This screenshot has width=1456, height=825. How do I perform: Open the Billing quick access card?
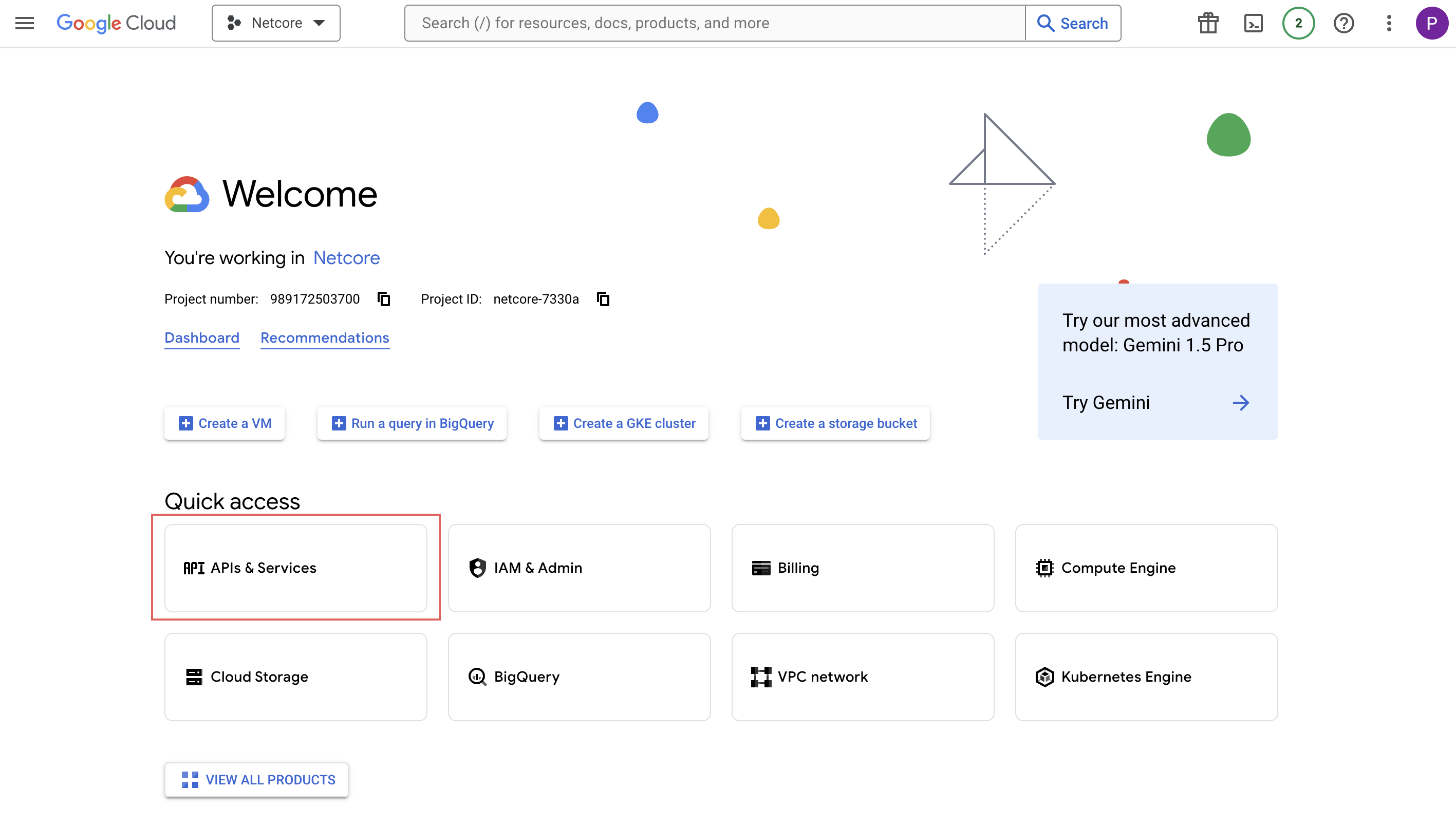coord(863,568)
